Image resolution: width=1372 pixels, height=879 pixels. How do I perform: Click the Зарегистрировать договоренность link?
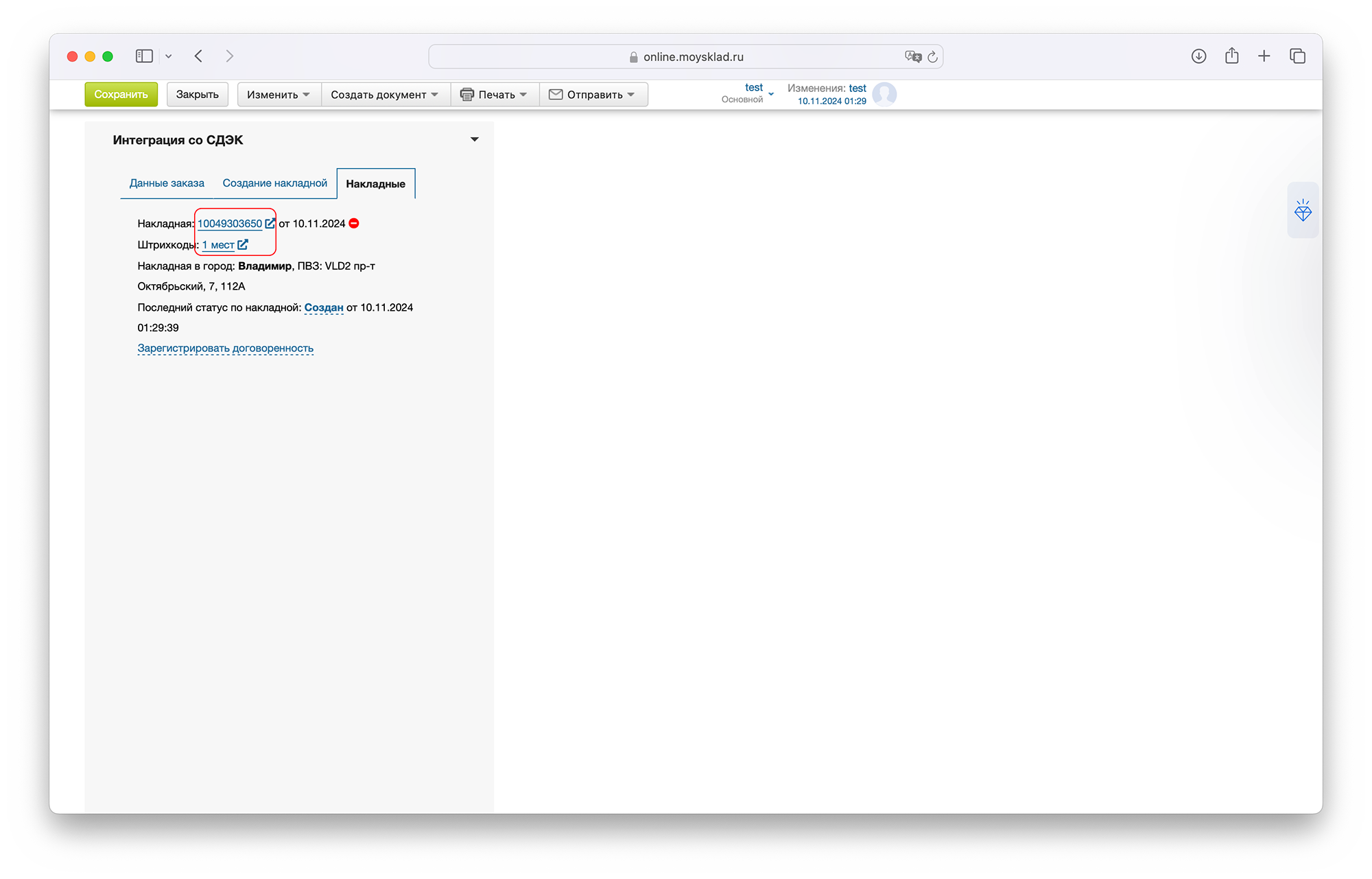coord(225,348)
